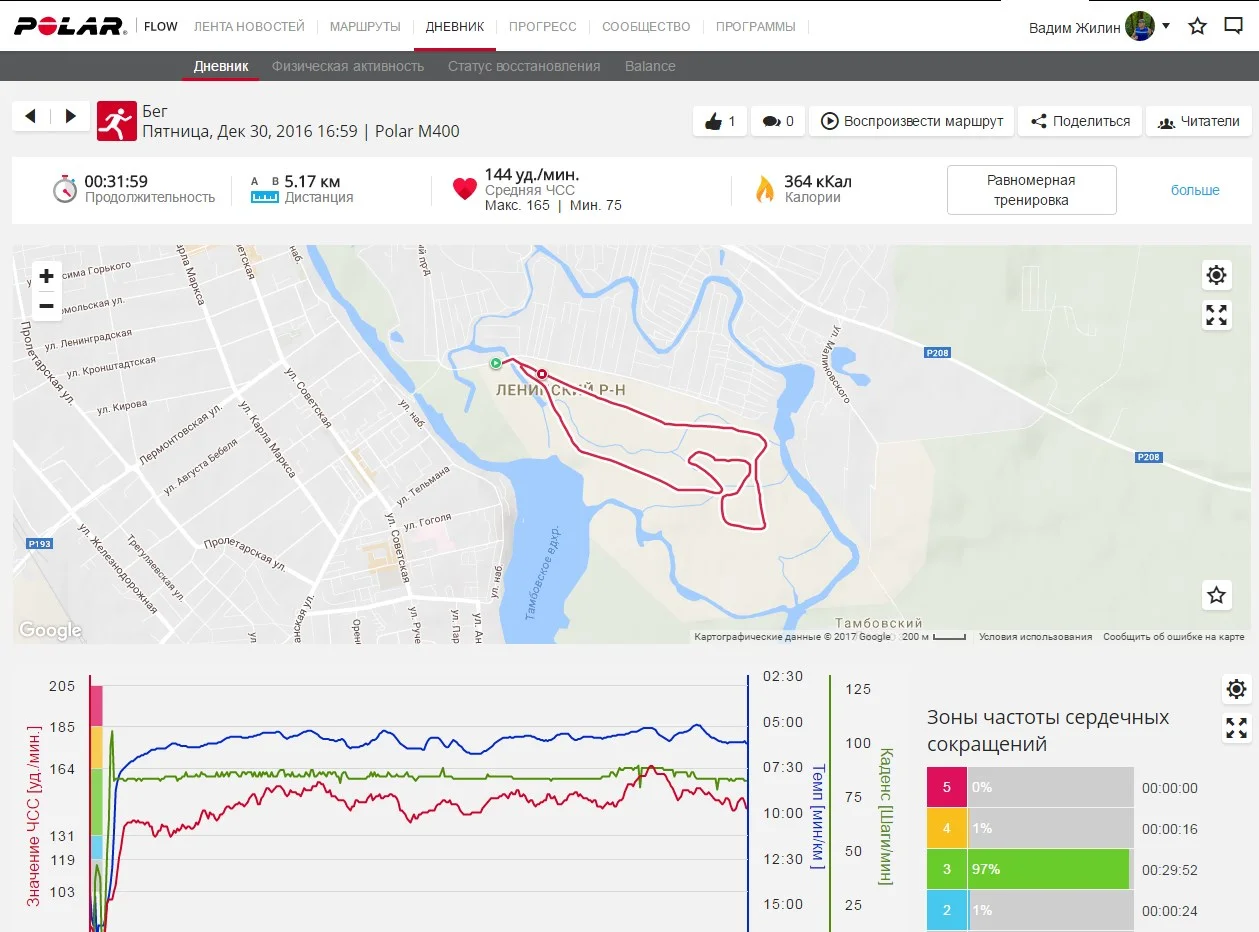Open the Читатели followers button

[x=1198, y=121]
